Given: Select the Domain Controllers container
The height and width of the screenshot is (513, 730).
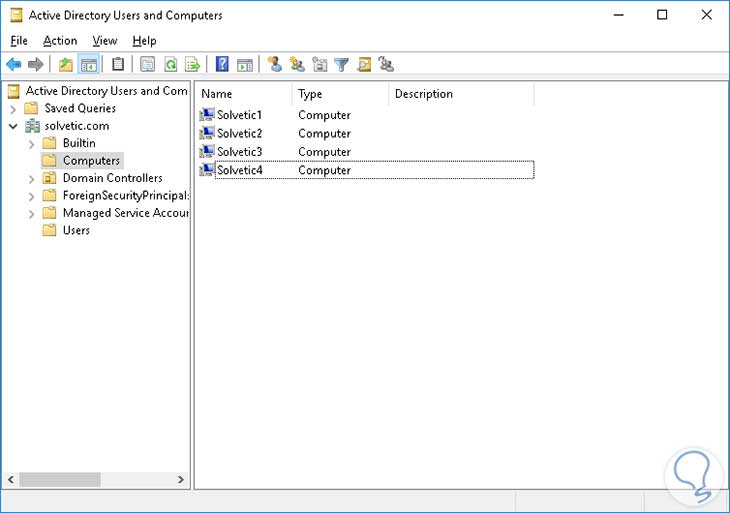Looking at the screenshot, I should (x=113, y=178).
